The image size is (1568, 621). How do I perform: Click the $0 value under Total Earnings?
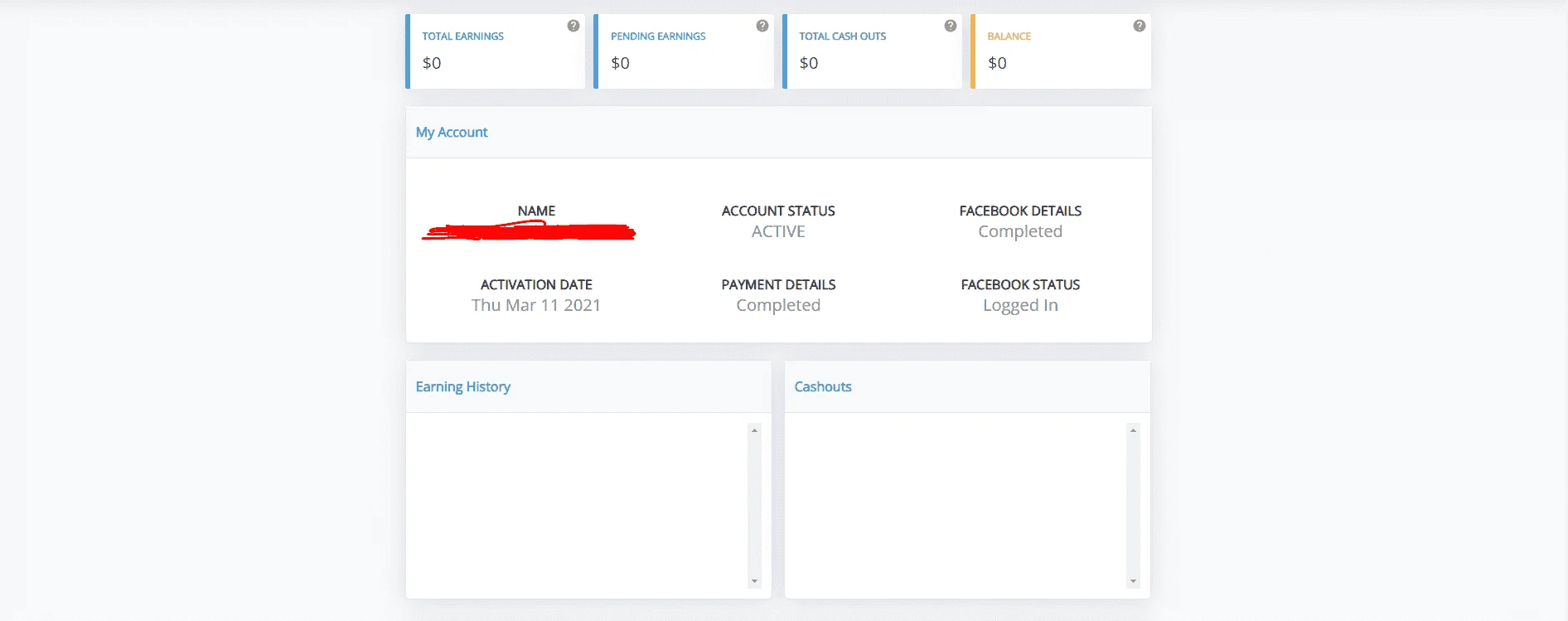coord(432,63)
